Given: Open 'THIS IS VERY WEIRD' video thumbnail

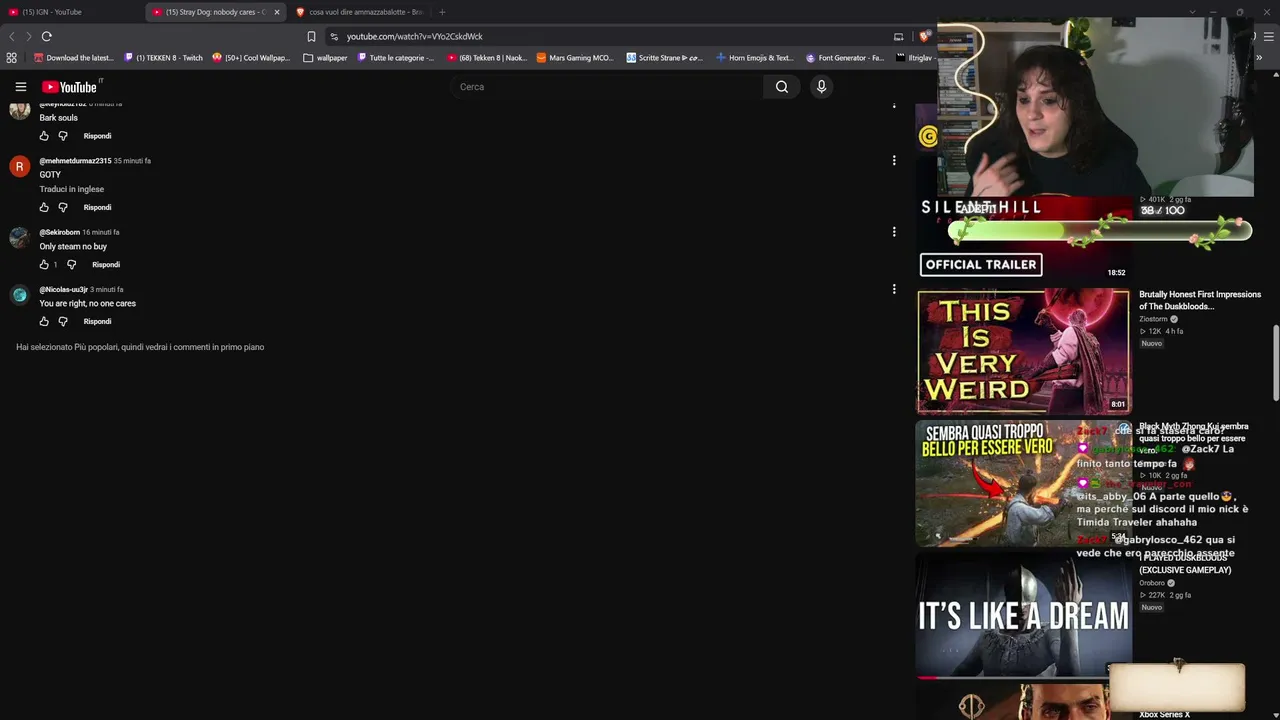Looking at the screenshot, I should tap(1024, 351).
